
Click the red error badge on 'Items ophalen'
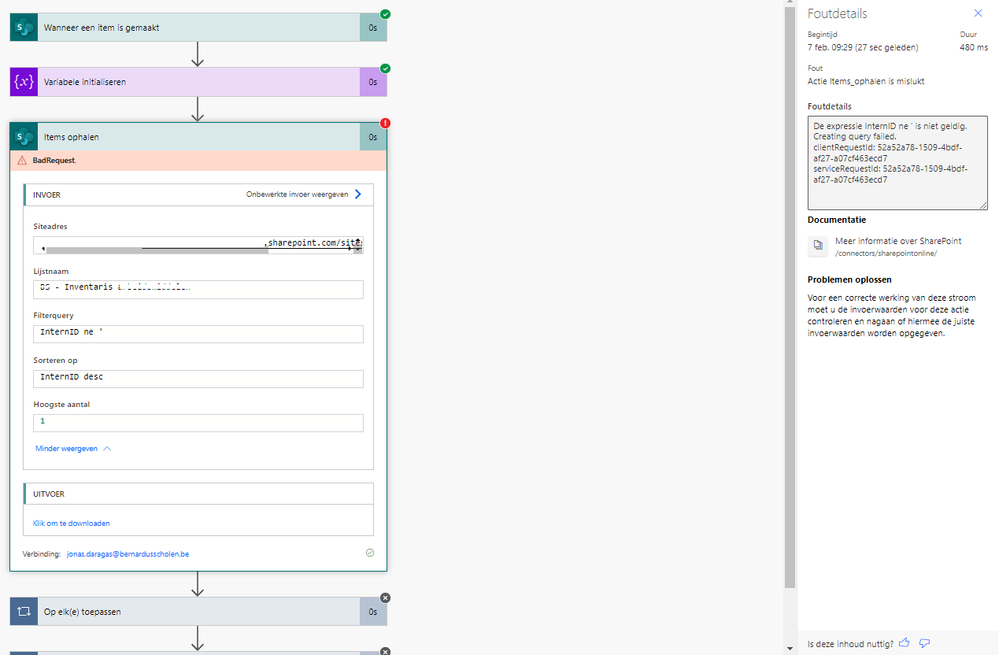(x=385, y=123)
